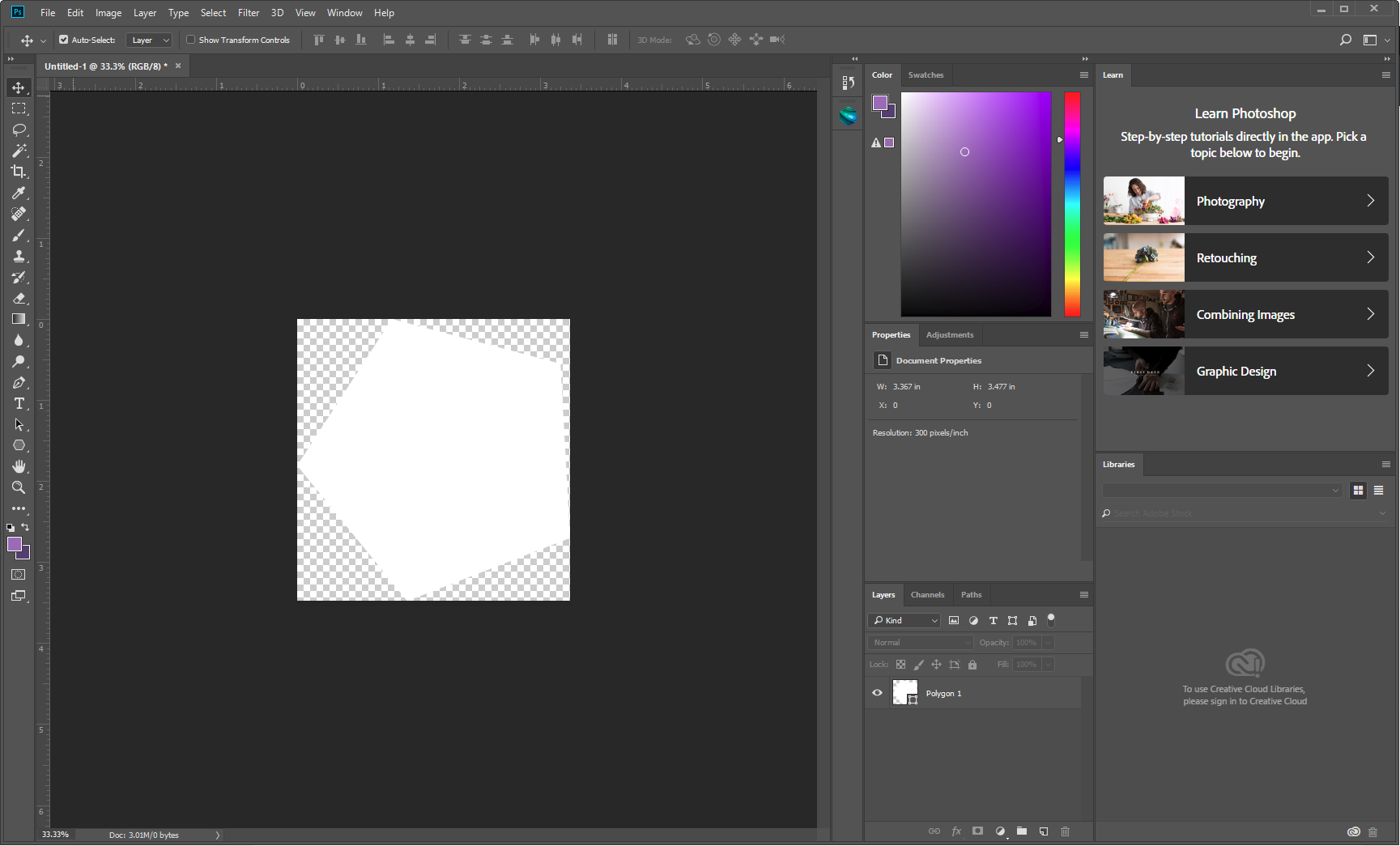Select the Blur tool

(x=19, y=340)
